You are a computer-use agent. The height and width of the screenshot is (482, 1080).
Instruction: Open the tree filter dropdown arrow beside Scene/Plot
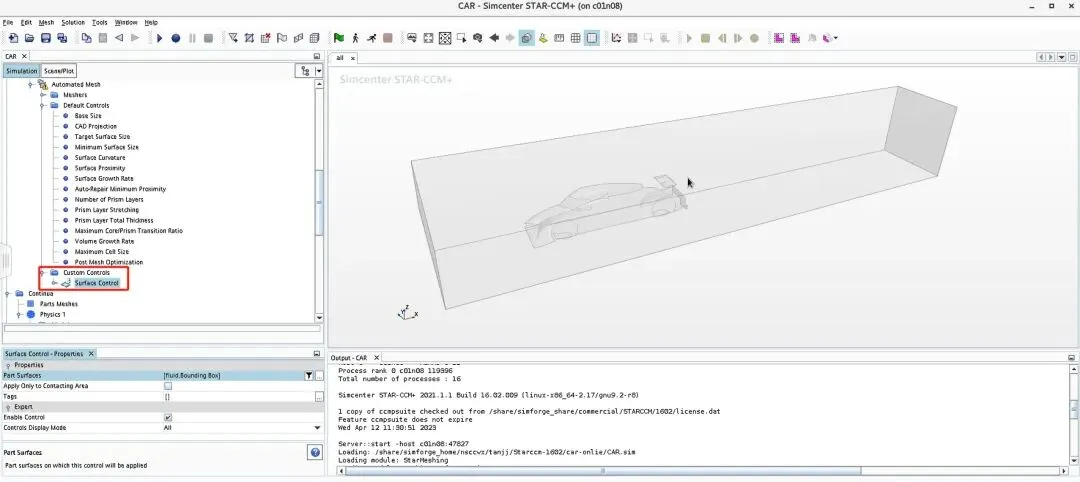[x=319, y=71]
